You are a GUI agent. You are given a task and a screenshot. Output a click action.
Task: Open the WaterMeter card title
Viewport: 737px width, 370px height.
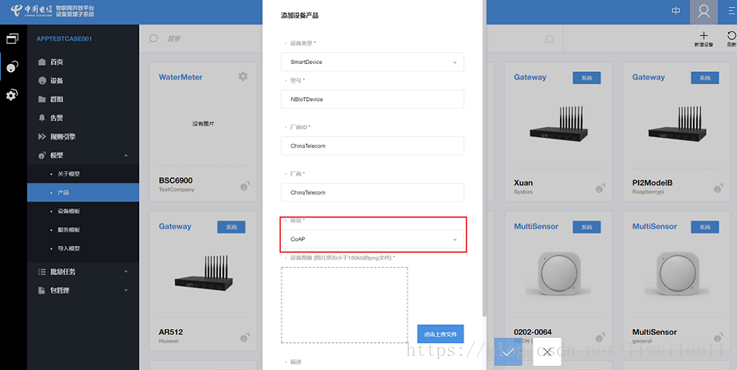pos(180,77)
